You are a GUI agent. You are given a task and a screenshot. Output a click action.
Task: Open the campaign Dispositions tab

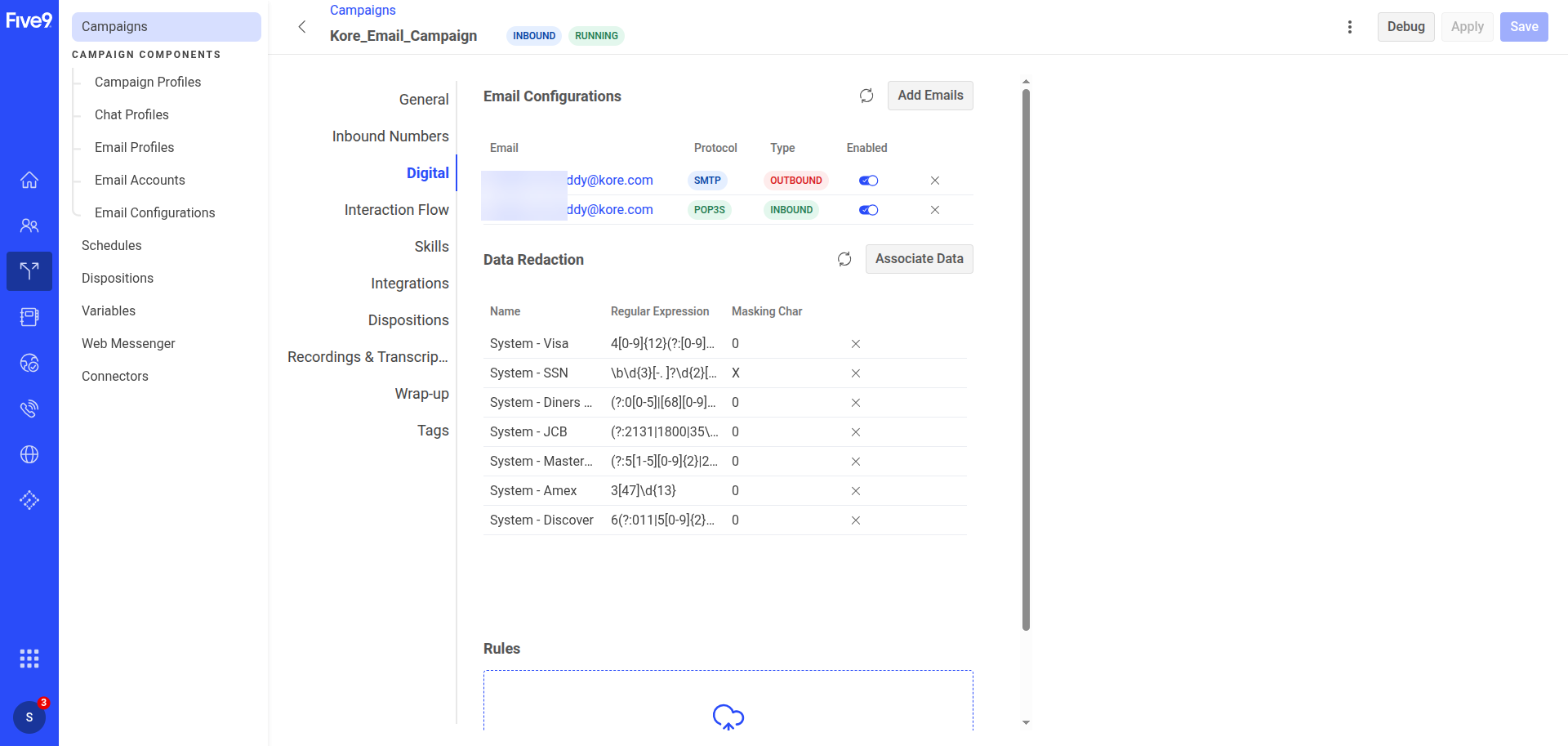pos(408,320)
